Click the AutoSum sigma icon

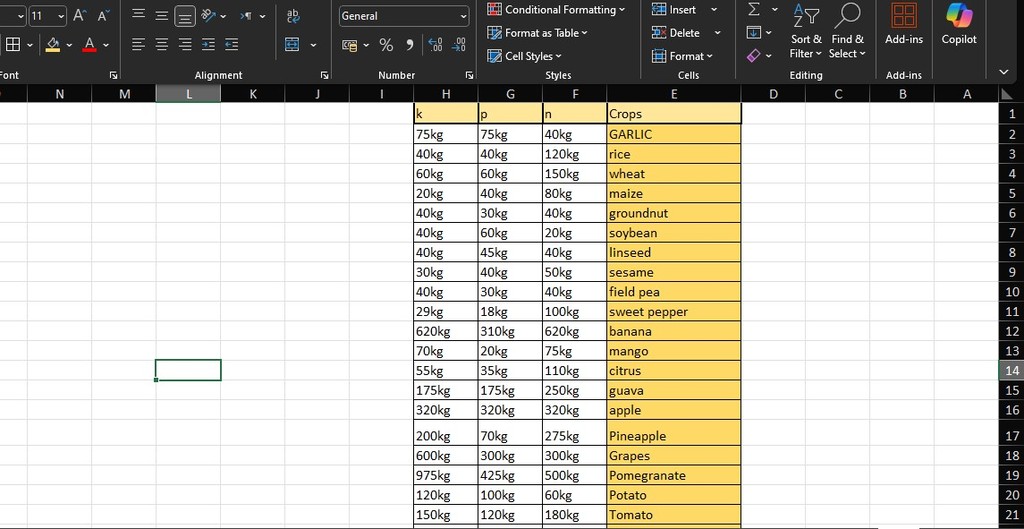click(754, 10)
